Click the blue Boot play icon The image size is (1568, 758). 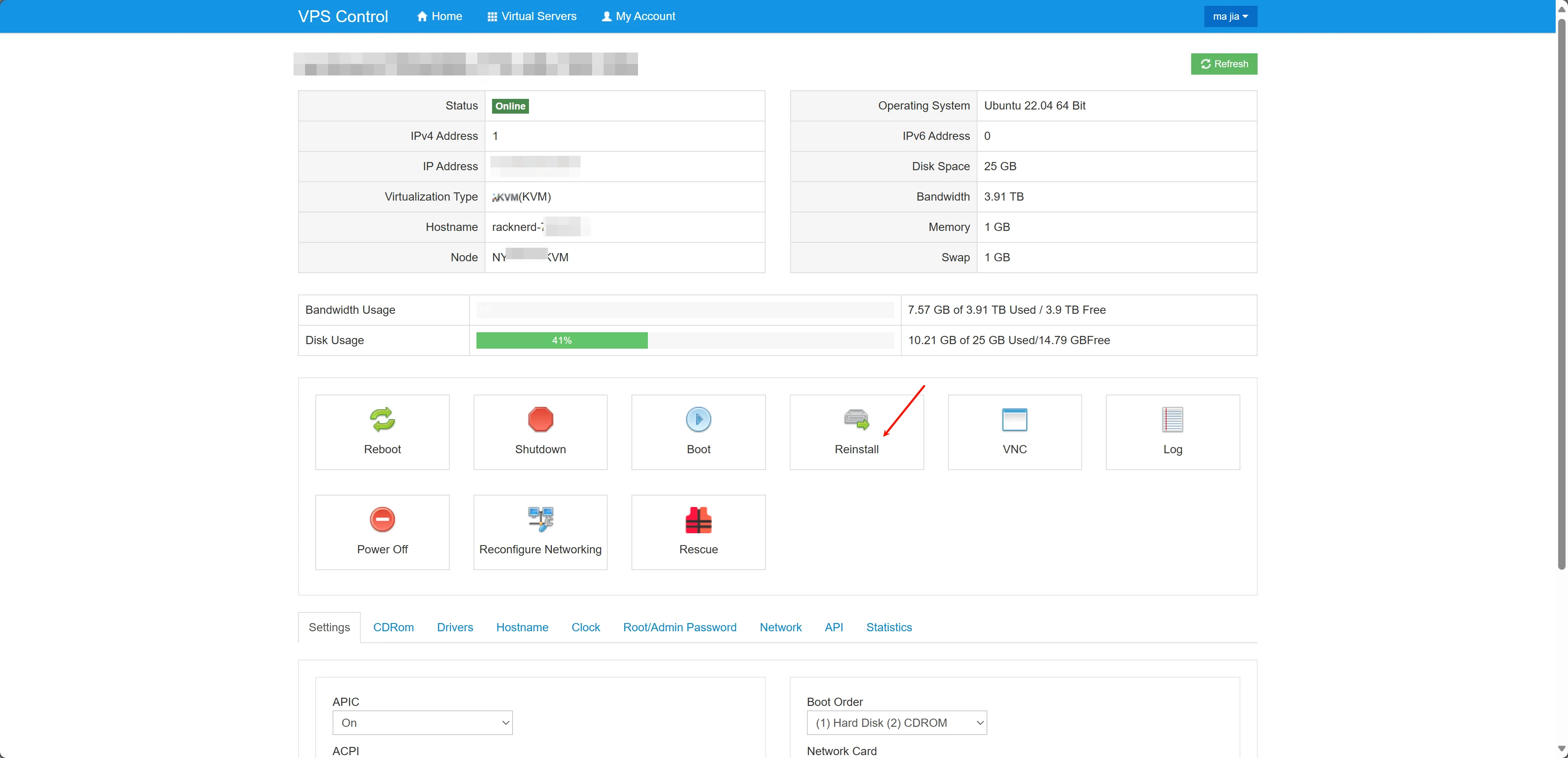[698, 420]
